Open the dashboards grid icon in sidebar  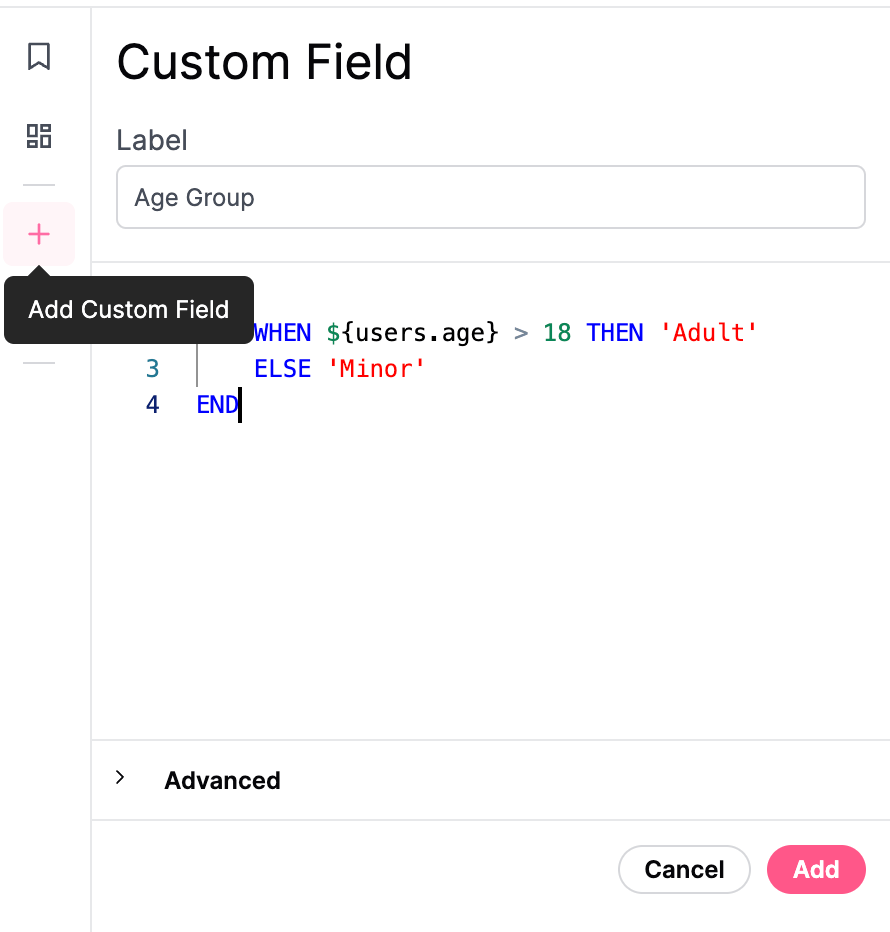coord(39,136)
